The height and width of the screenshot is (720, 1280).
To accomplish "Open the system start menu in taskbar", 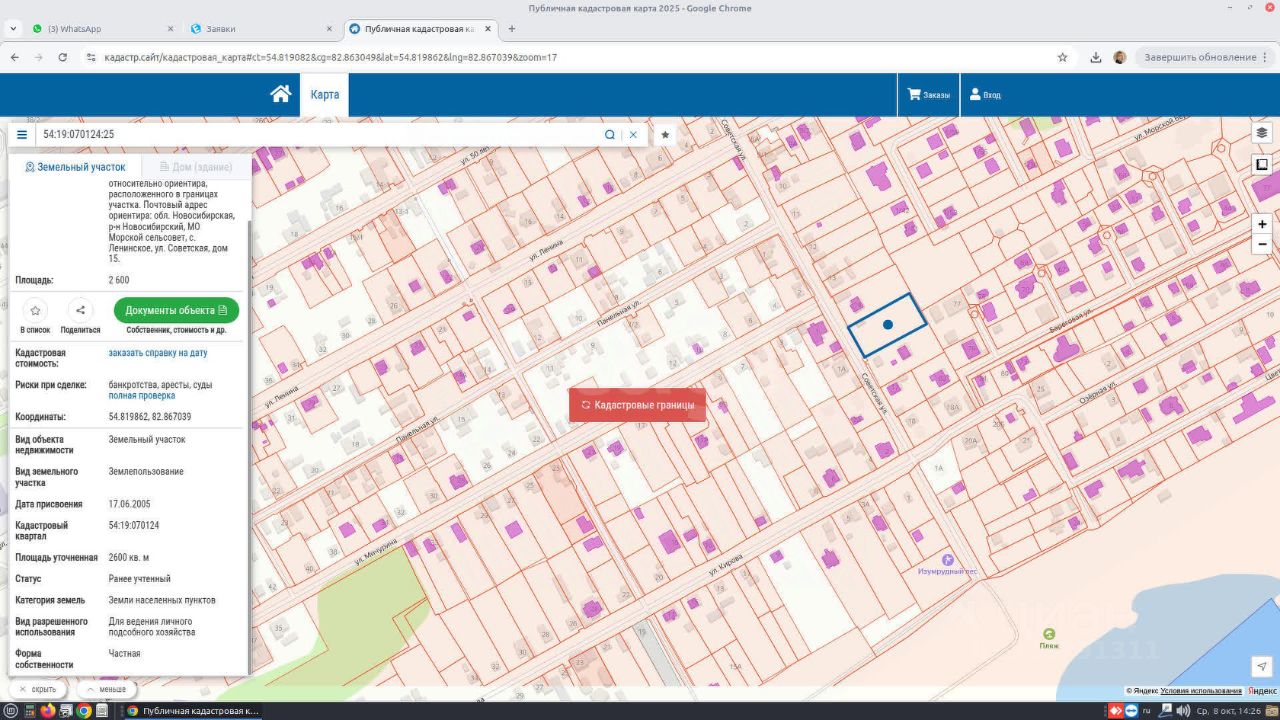I will click(x=12, y=711).
